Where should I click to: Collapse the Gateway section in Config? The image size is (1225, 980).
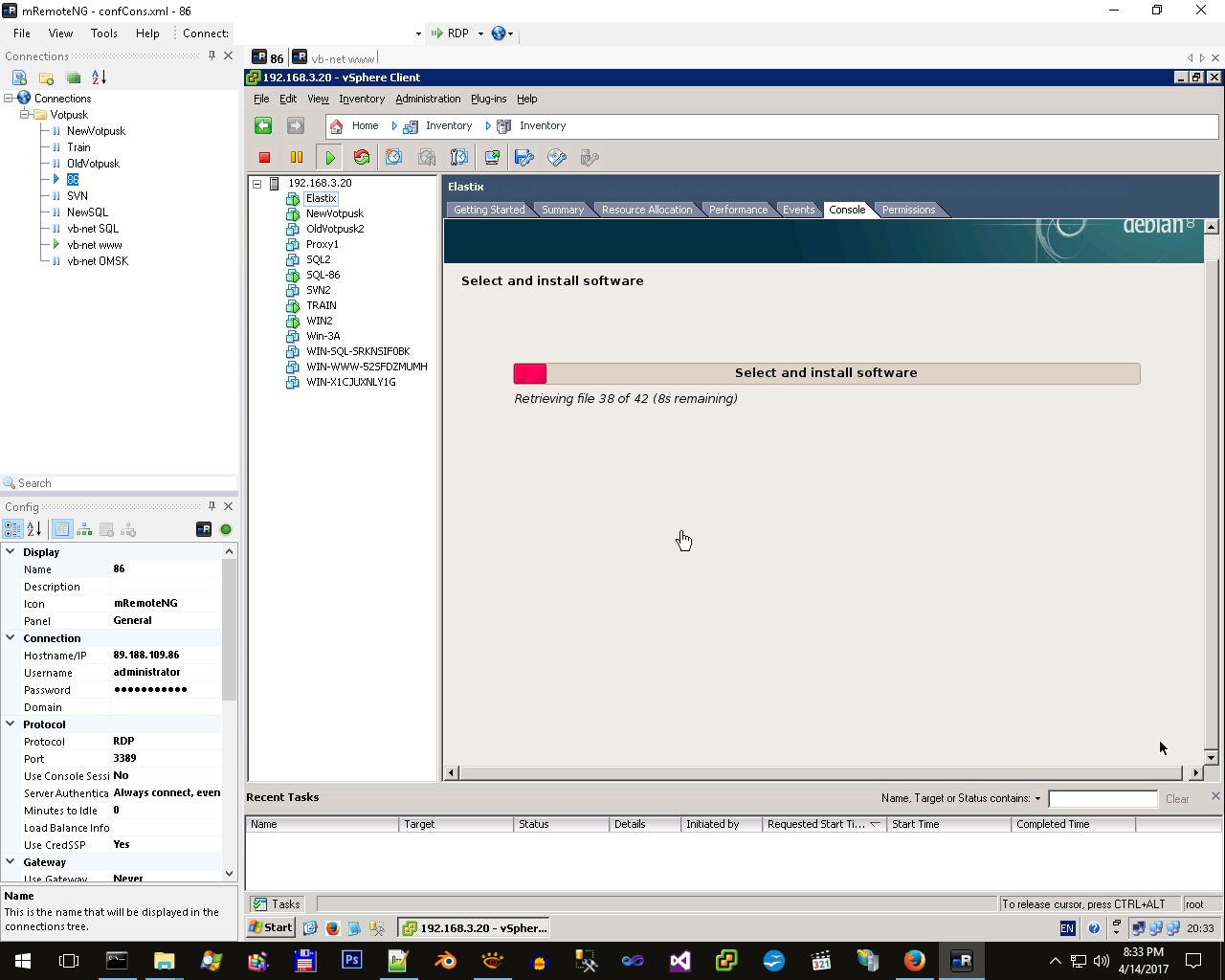pos(11,862)
